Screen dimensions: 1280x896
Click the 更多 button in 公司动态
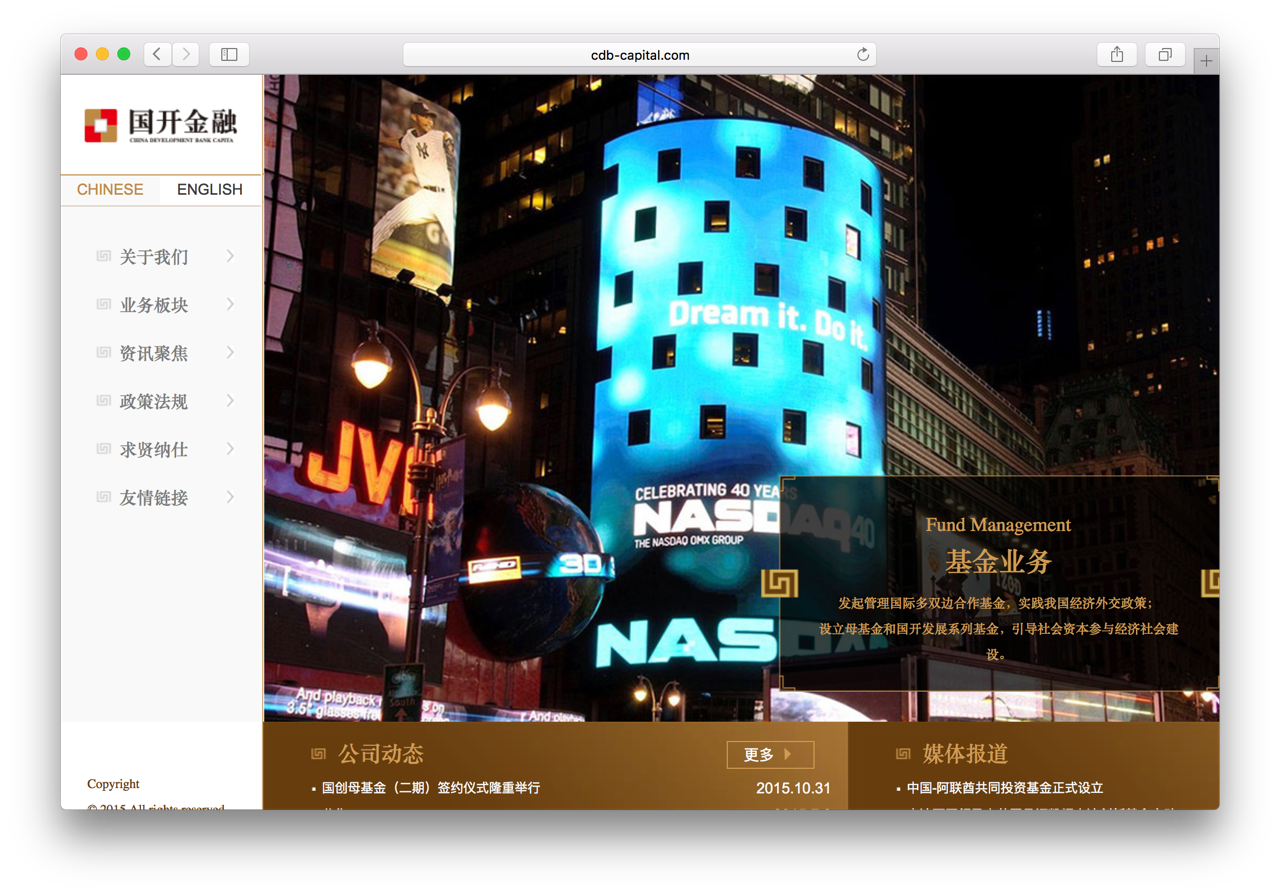tap(770, 755)
